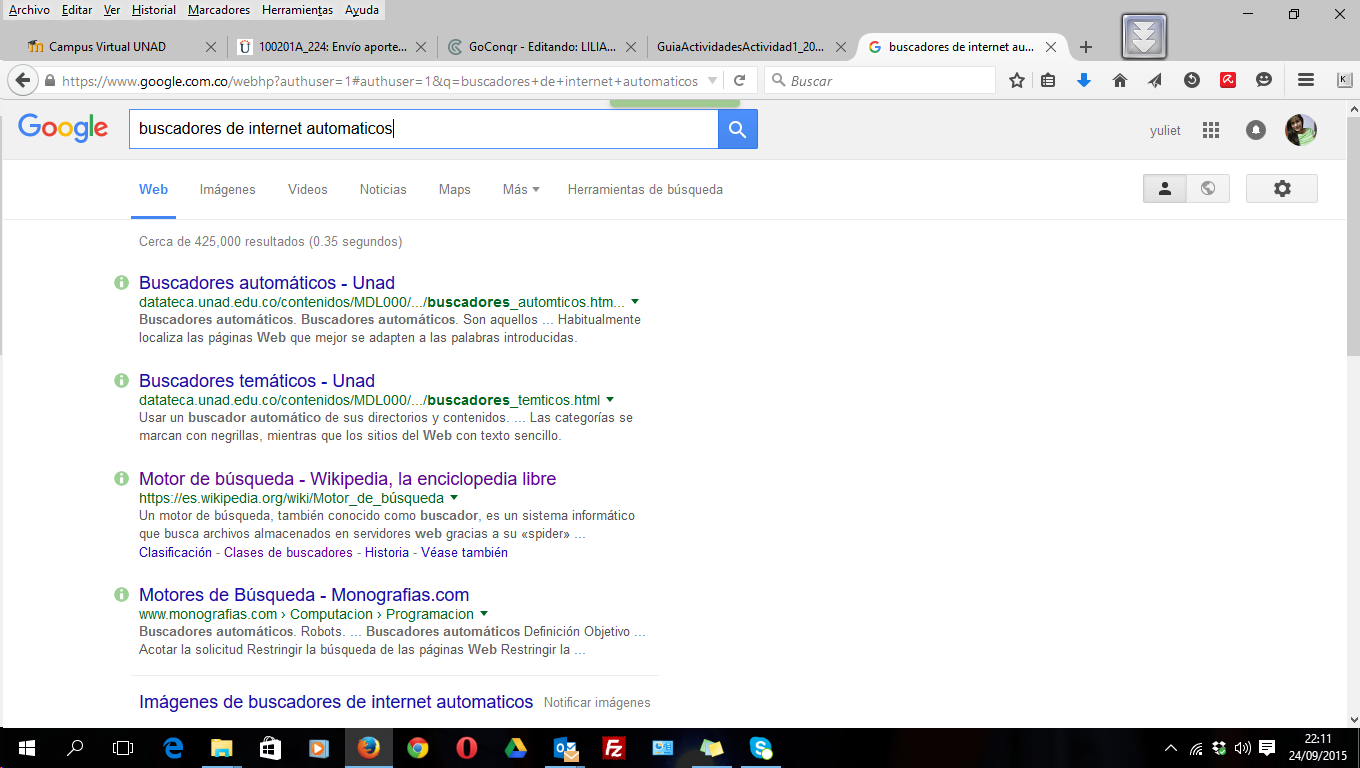Open Windows Action Center notifications
Image resolution: width=1360 pixels, height=768 pixels.
point(1267,748)
